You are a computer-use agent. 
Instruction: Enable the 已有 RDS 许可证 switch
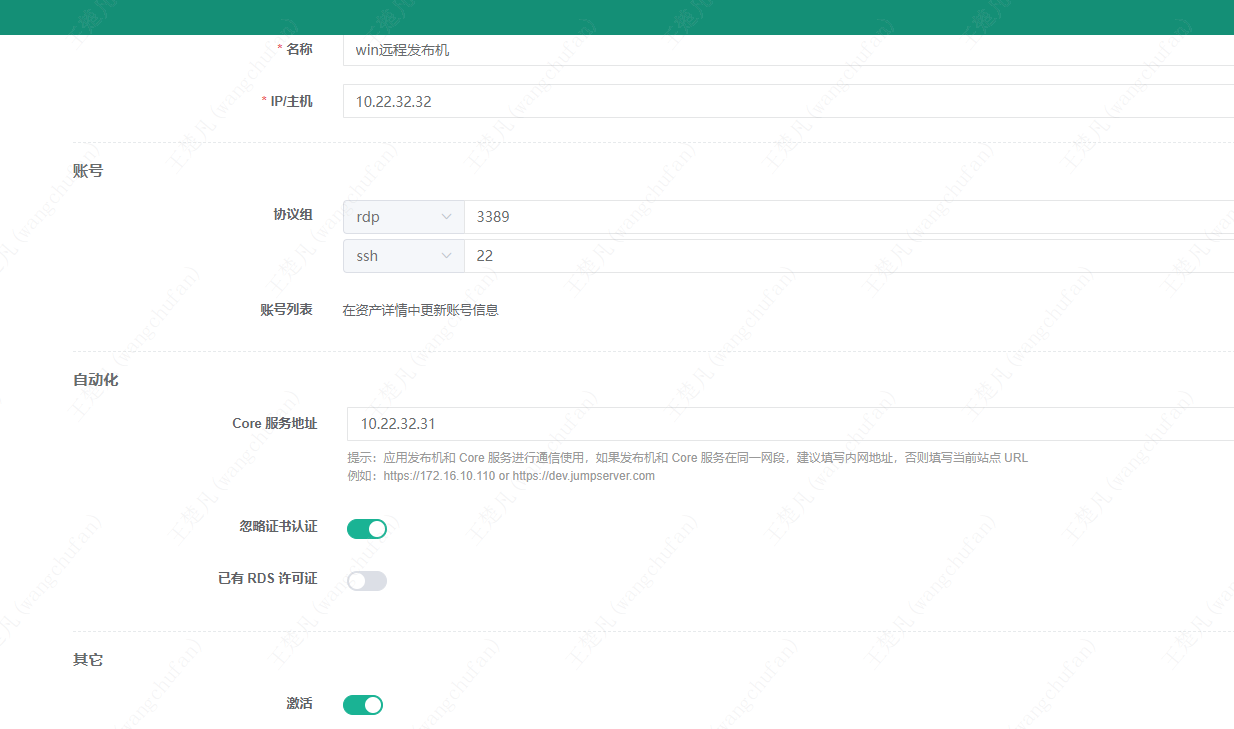point(367,580)
